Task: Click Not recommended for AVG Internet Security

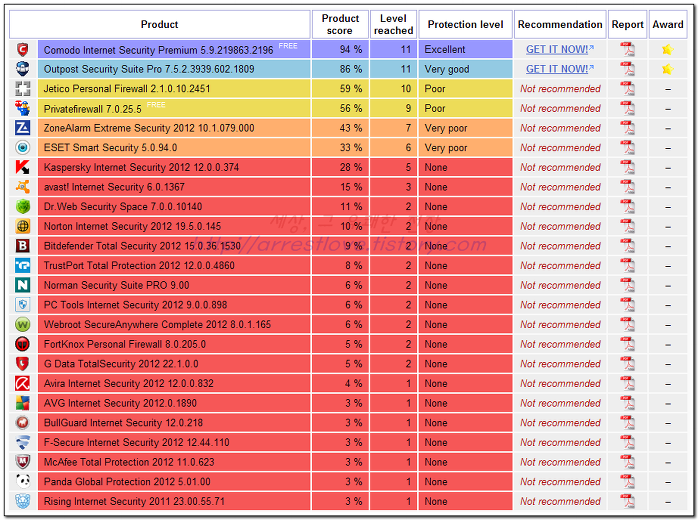Action: [560, 403]
